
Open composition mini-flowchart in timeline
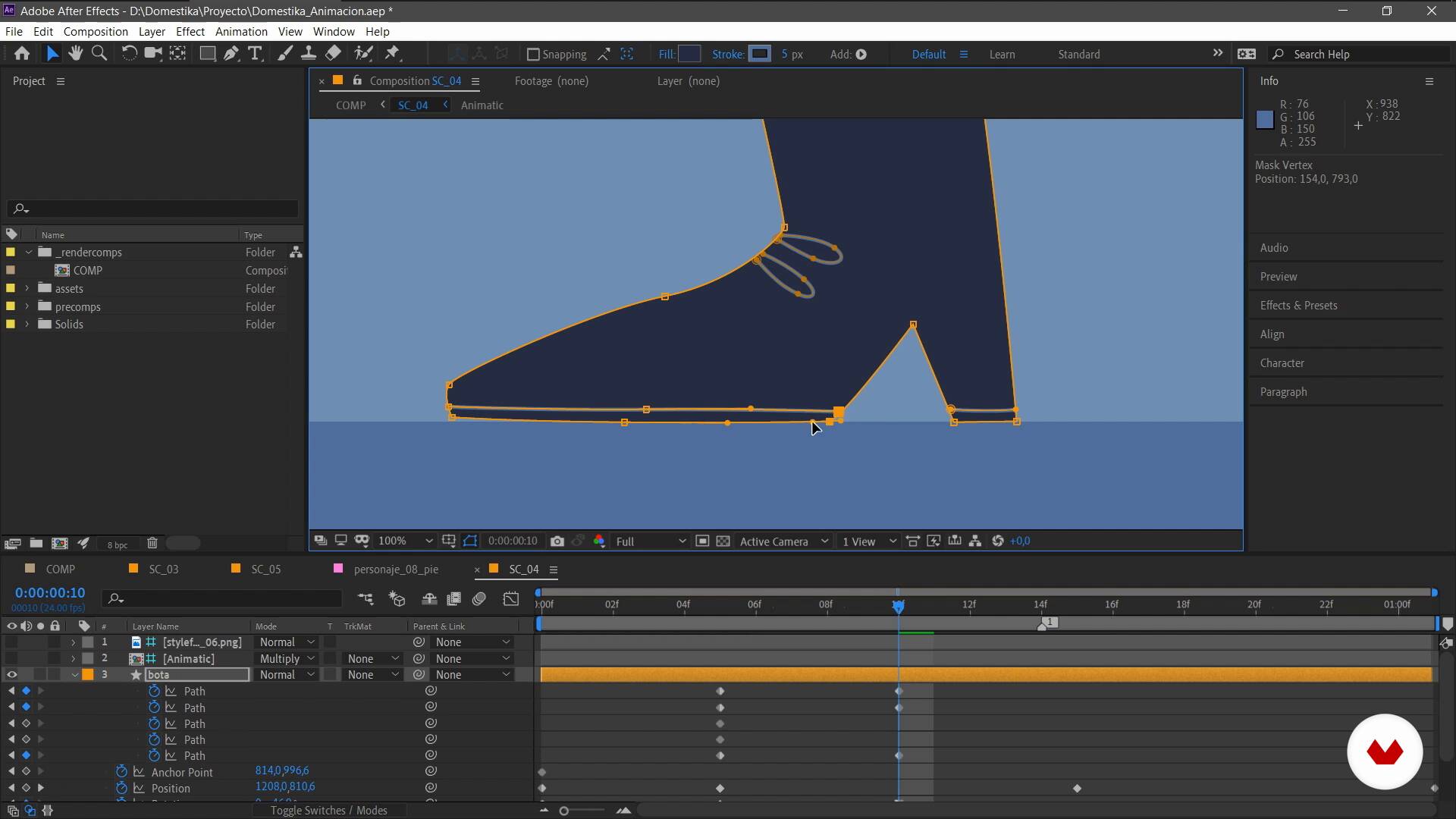coord(366,599)
